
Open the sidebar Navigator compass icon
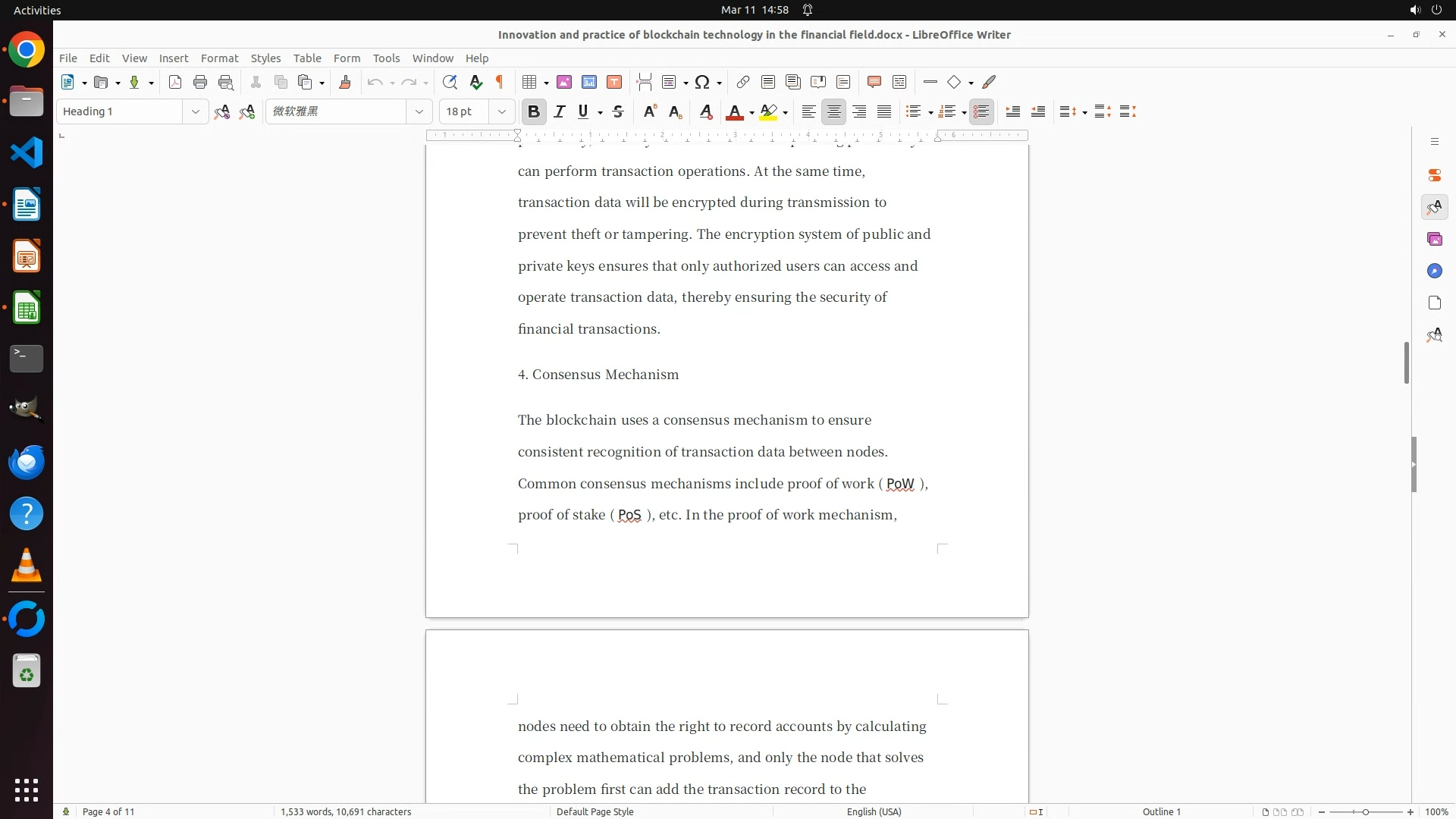tap(1434, 271)
